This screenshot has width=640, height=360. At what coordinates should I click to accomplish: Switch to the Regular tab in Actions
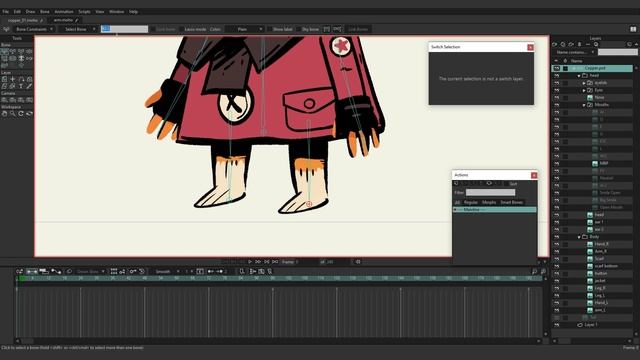point(470,202)
